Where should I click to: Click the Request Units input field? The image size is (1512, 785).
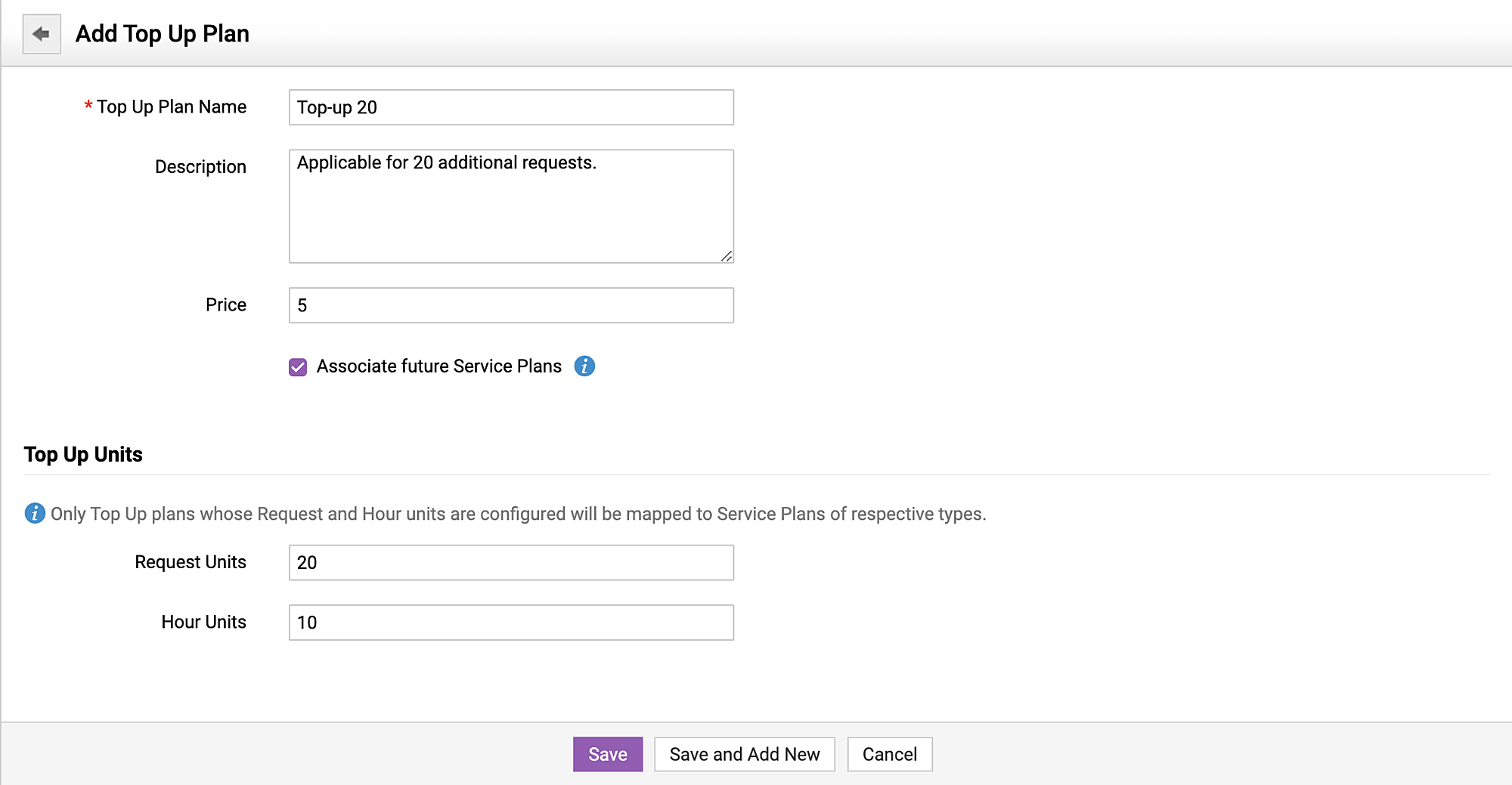pyautogui.click(x=511, y=563)
